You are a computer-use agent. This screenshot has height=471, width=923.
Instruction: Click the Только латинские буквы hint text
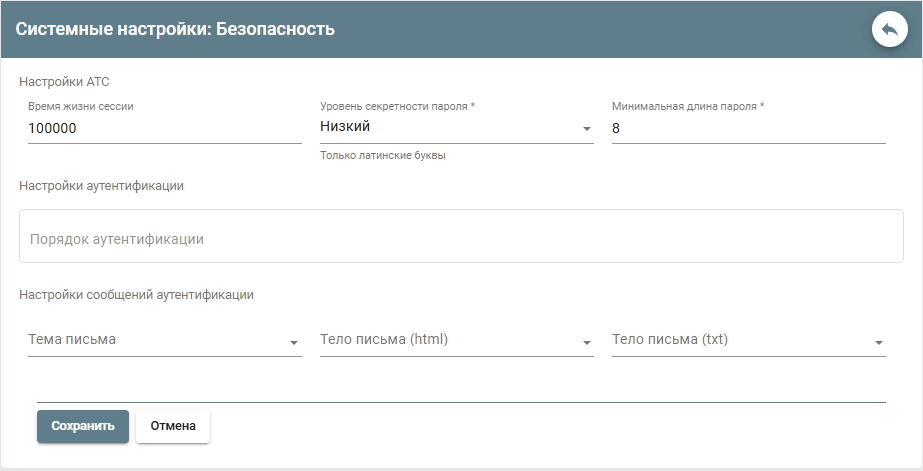click(x=382, y=156)
